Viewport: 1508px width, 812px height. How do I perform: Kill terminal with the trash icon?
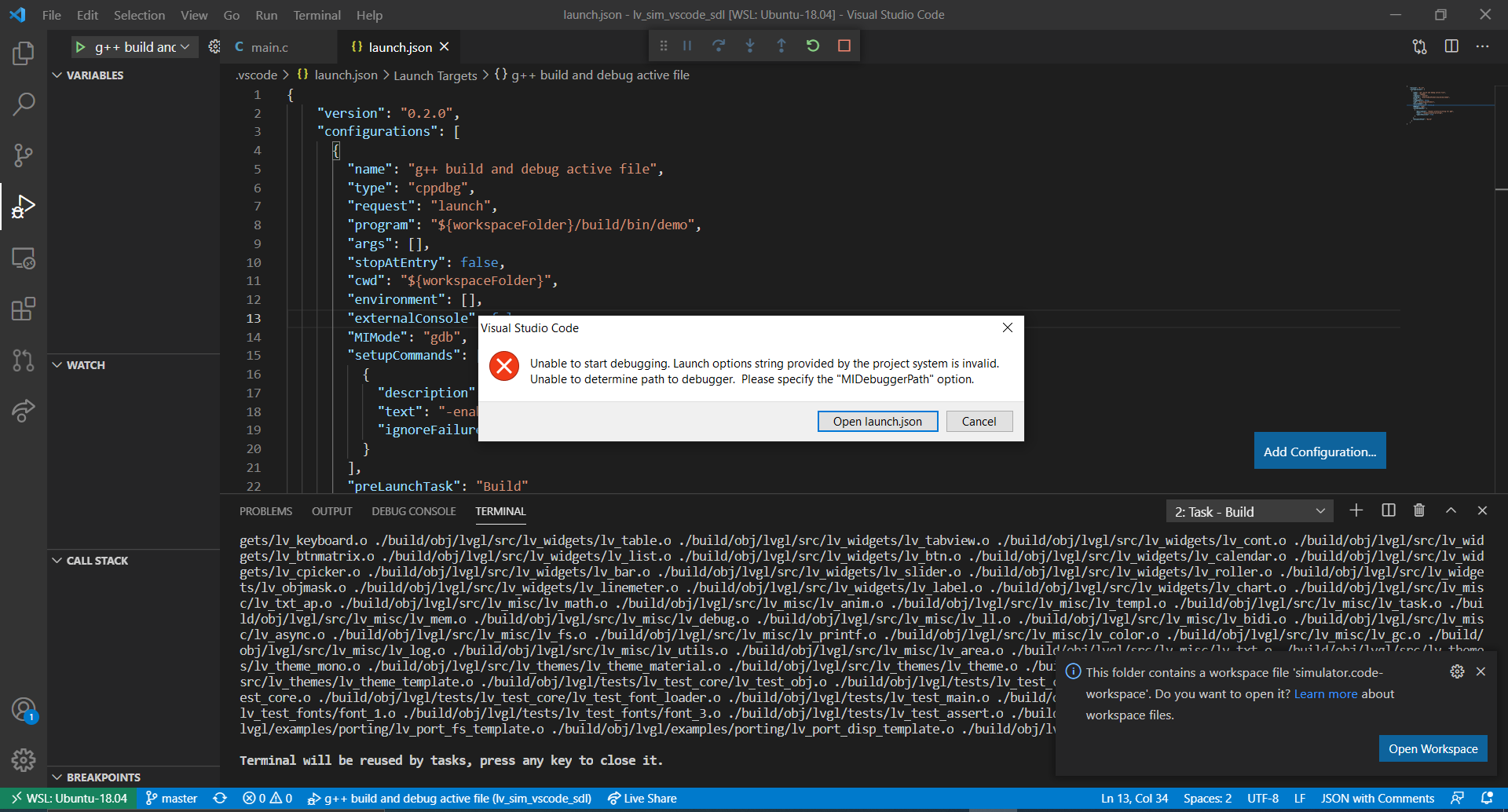(x=1419, y=511)
